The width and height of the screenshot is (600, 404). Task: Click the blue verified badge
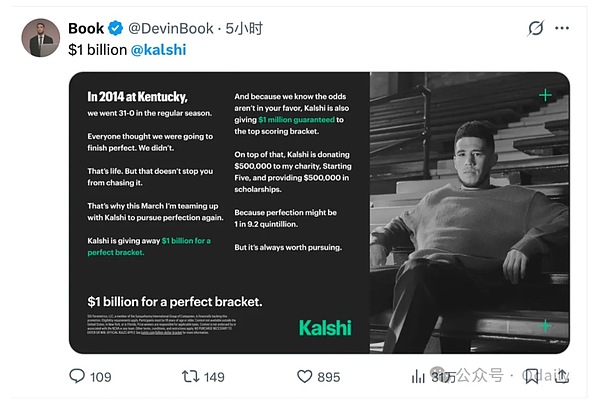coord(115,28)
